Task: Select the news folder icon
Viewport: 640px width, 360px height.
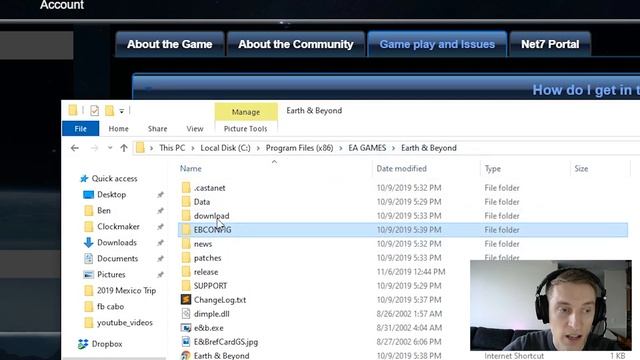Action: (186, 244)
